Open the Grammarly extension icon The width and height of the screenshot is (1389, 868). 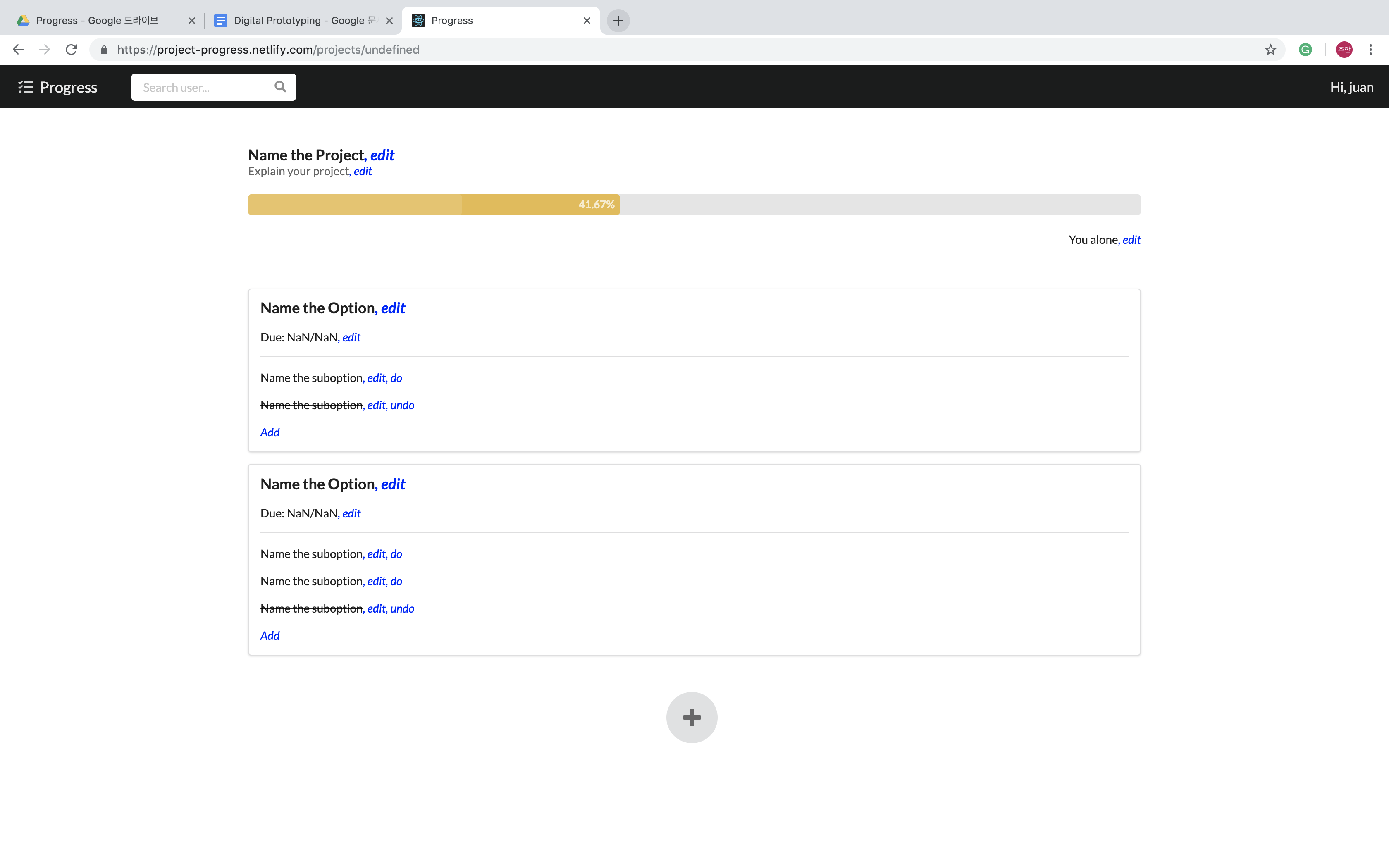click(1305, 50)
